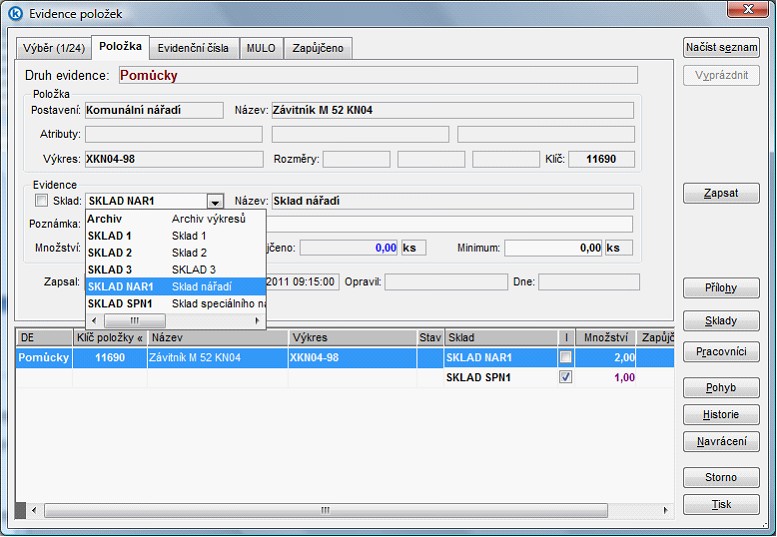The width and height of the screenshot is (777, 537).
Task: Click the Množství column header
Action: pos(606,337)
